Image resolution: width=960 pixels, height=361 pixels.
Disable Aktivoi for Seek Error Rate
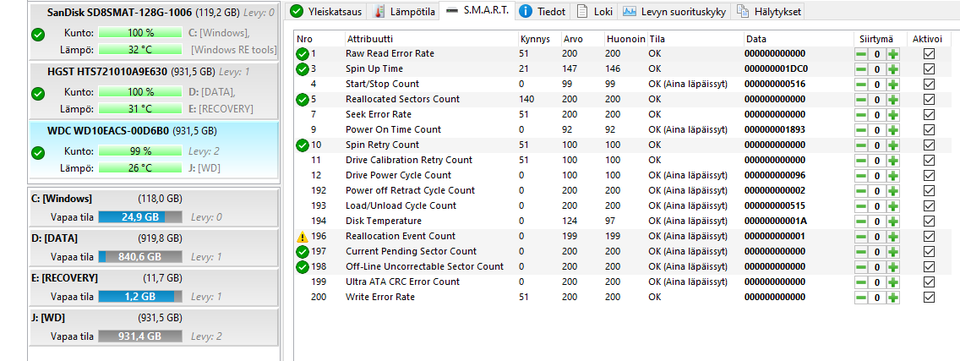point(929,115)
